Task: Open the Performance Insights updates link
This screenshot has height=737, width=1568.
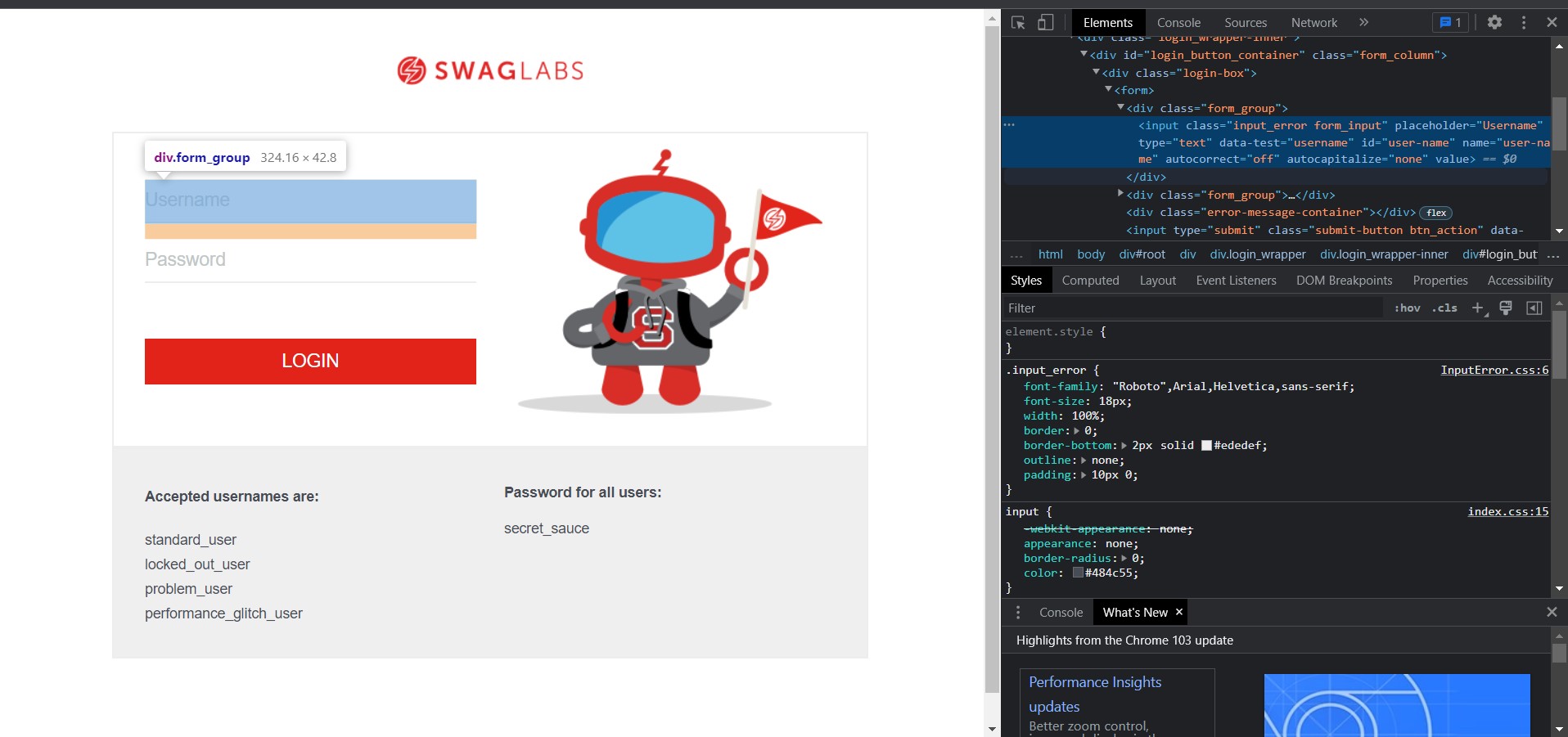Action: coord(1095,694)
